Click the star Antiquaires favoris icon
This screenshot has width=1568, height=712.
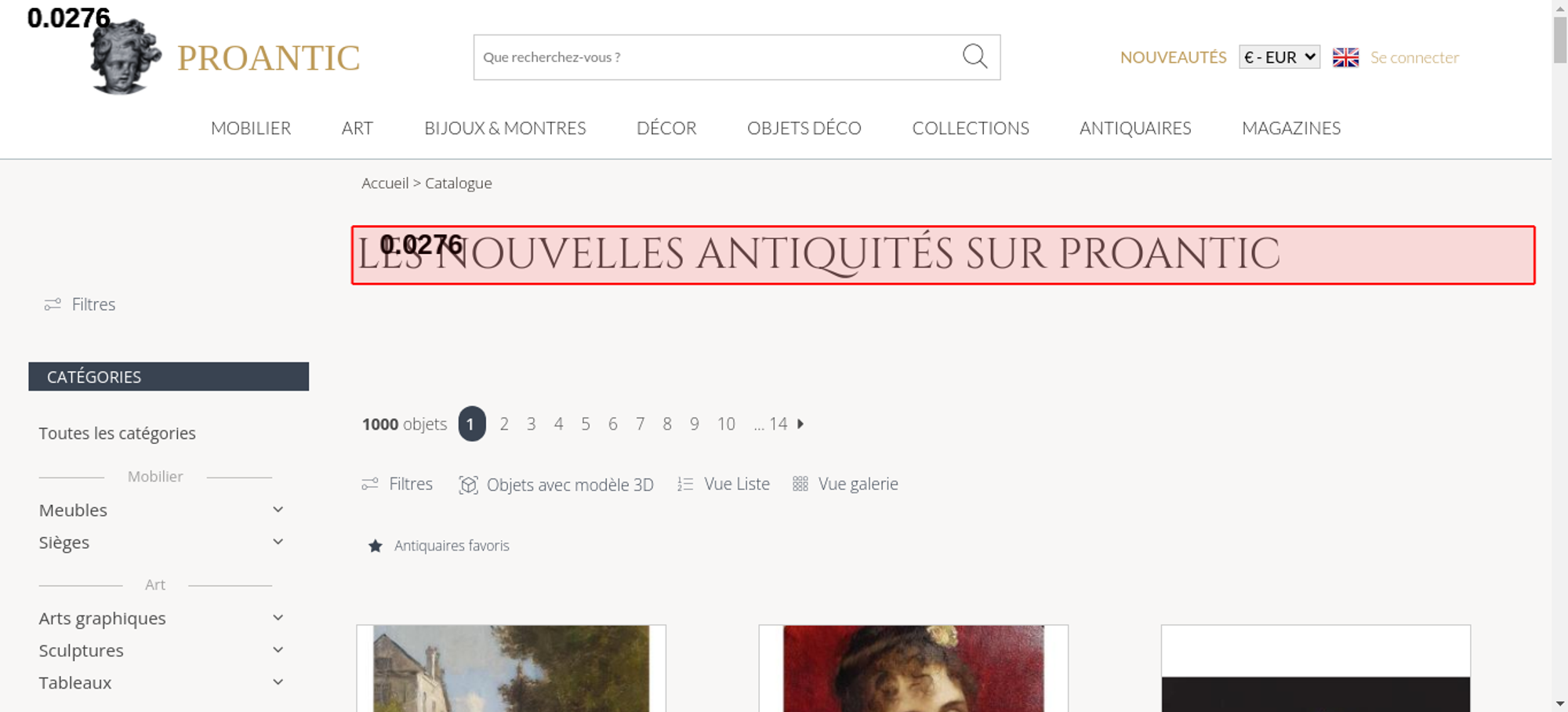pyautogui.click(x=376, y=546)
